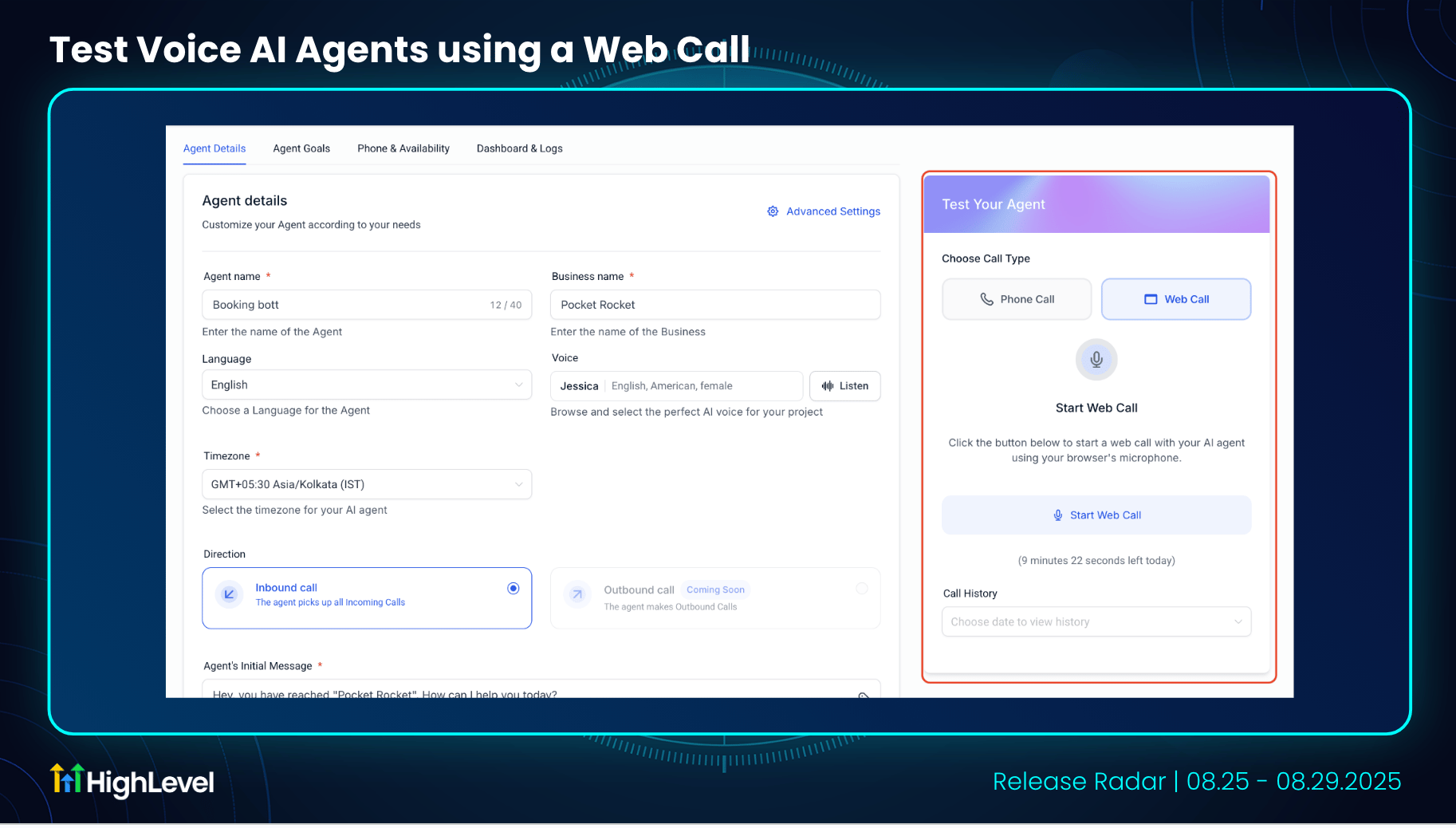
Task: Click the '9 minutes 22 seconds left today' text
Action: (x=1096, y=561)
